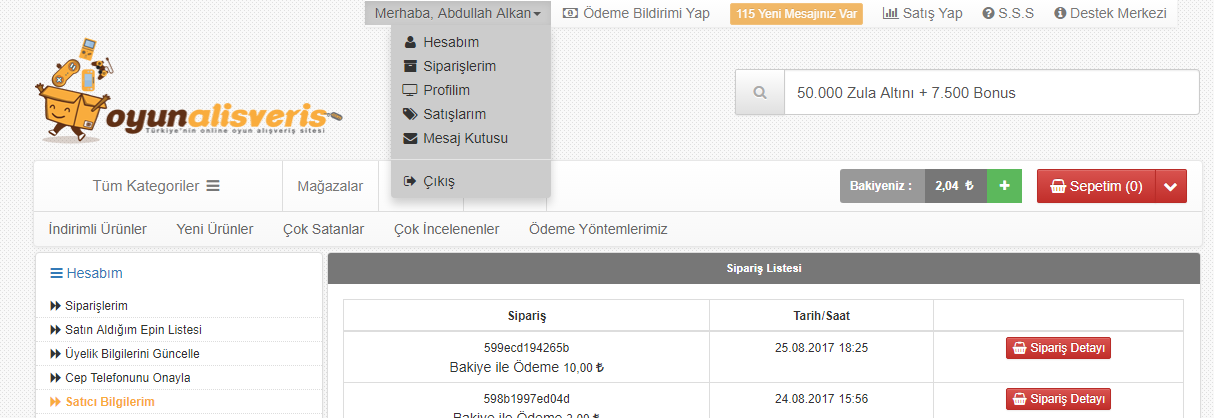
Task: Click Ödeme Bildirimi Yap link
Action: click(x=636, y=13)
